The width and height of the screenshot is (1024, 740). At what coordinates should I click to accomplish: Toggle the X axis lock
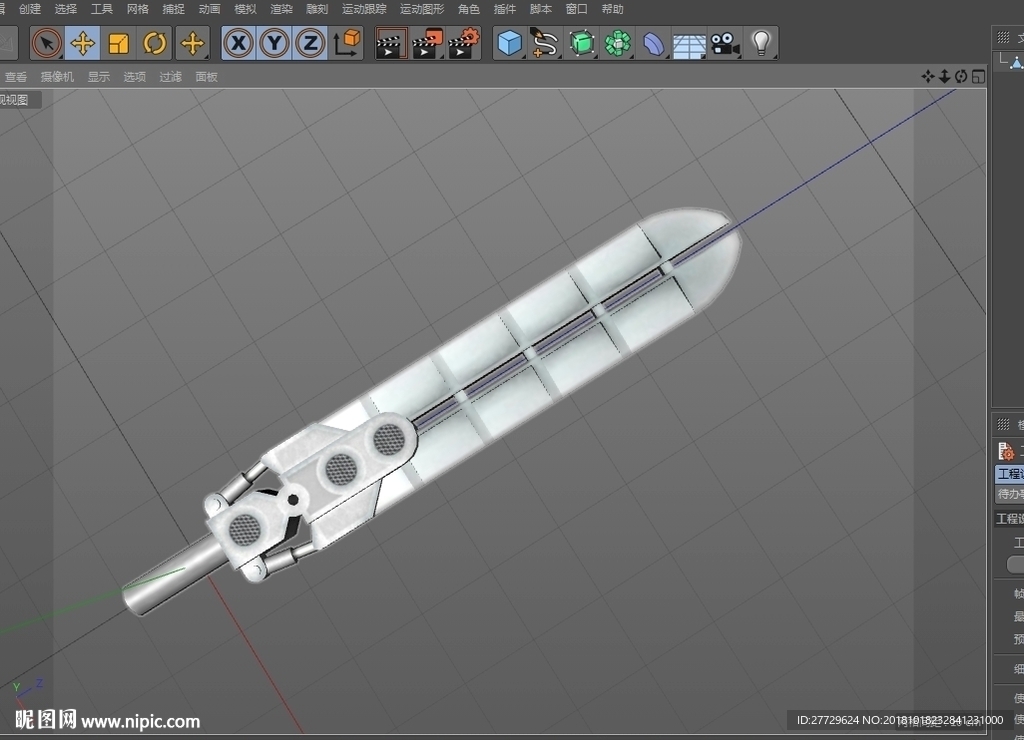tap(238, 44)
